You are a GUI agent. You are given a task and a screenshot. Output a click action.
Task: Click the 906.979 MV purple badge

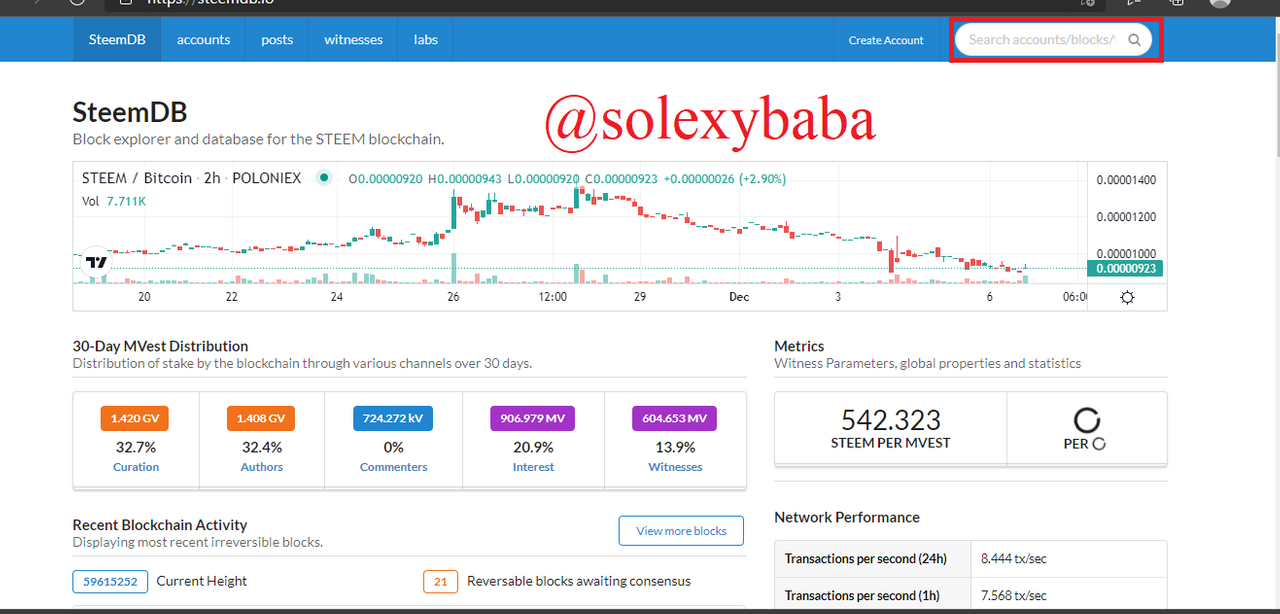click(x=533, y=418)
